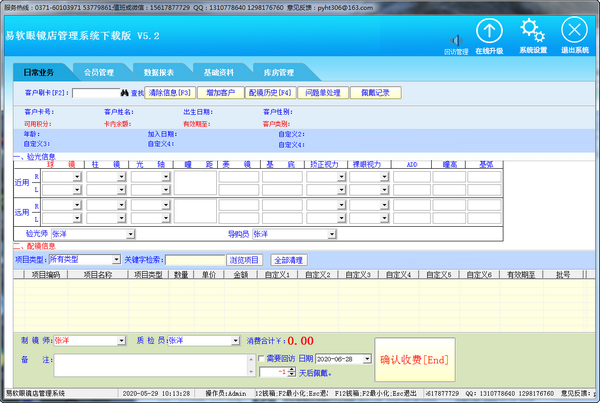This screenshot has width=600, height=403.
Task: Toggle the 需要回访 checkbox
Action: (x=262, y=358)
